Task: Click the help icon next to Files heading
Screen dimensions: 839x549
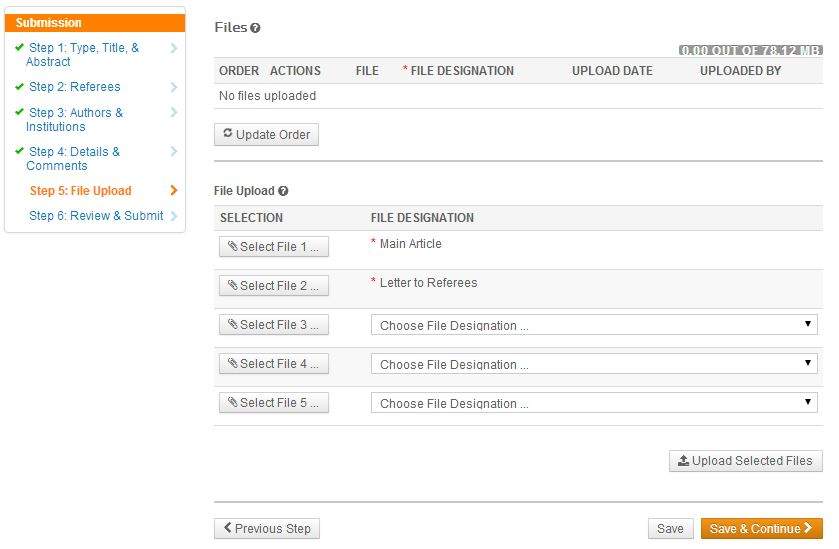Action: pyautogui.click(x=255, y=29)
